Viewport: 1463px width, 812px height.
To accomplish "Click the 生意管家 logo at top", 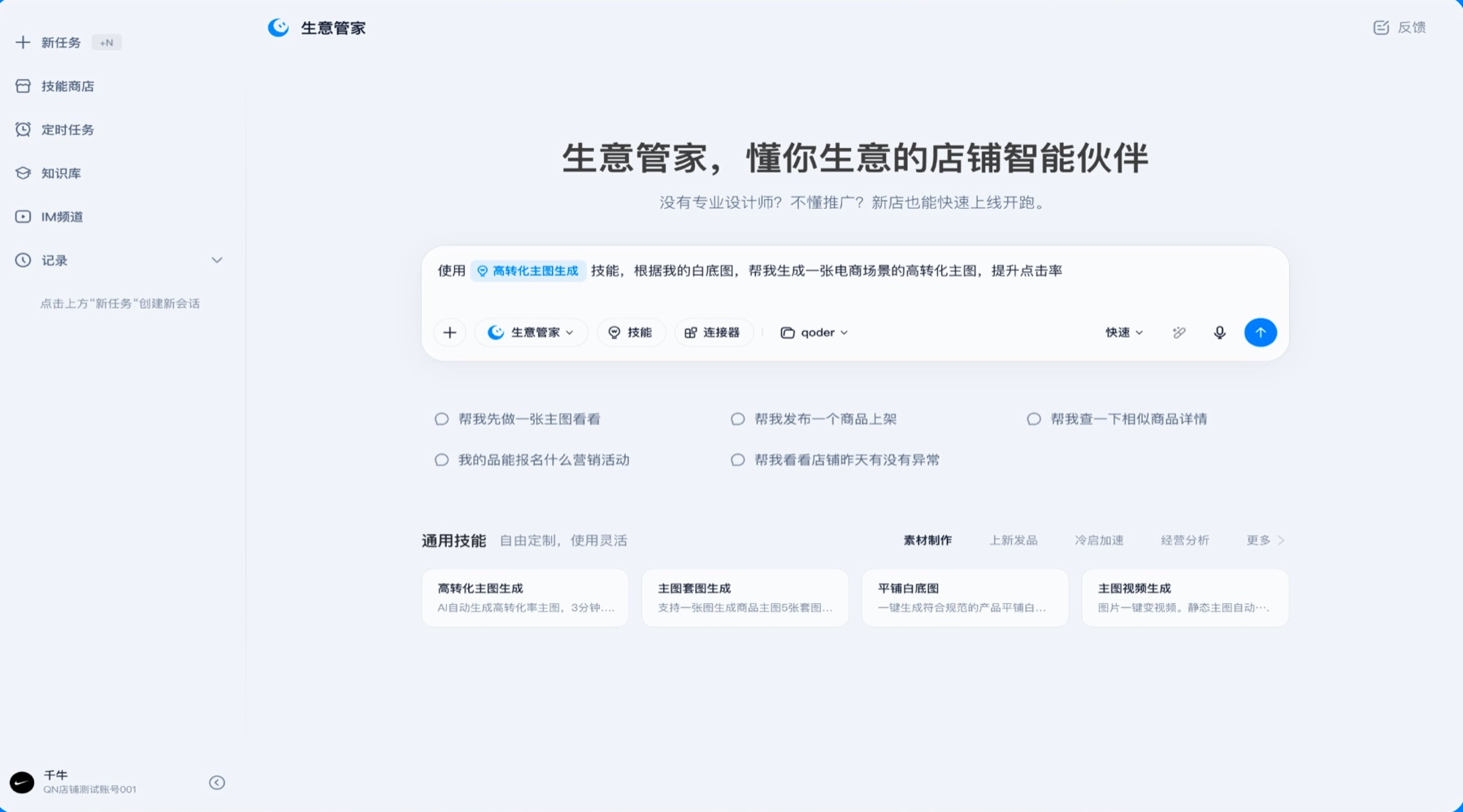I will (x=278, y=28).
